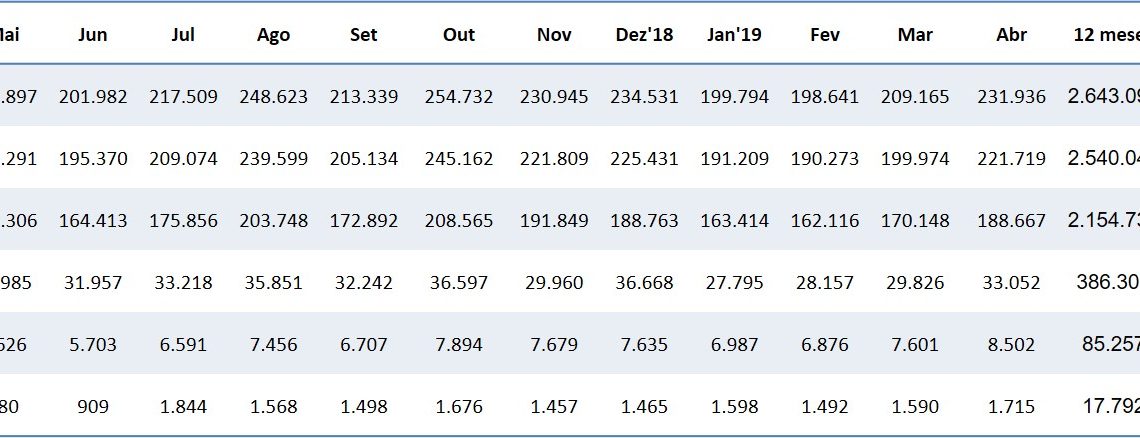This screenshot has height=438, width=1140.
Task: Select the Ago column header
Action: point(273,35)
